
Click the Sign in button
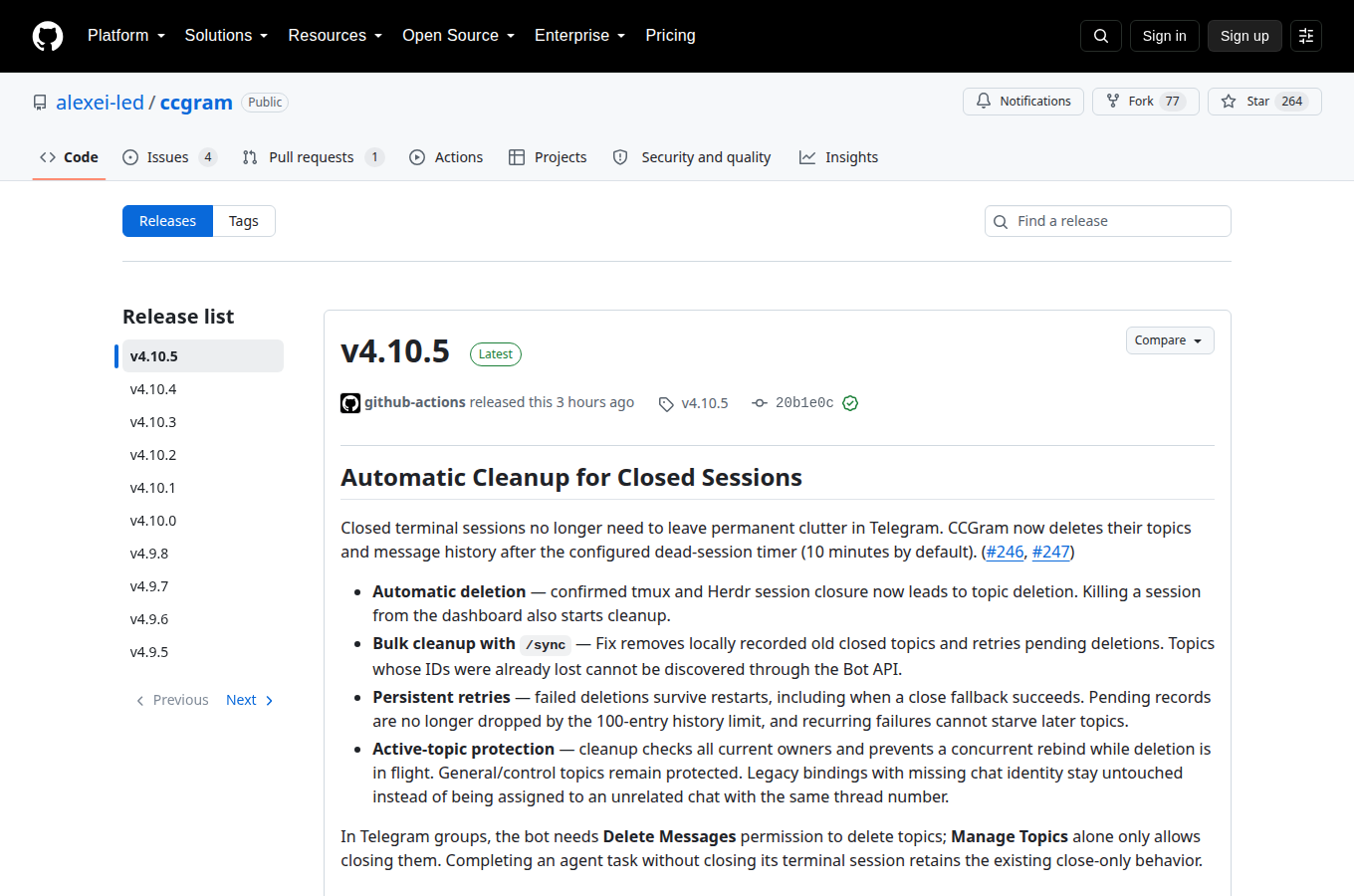pos(1164,36)
